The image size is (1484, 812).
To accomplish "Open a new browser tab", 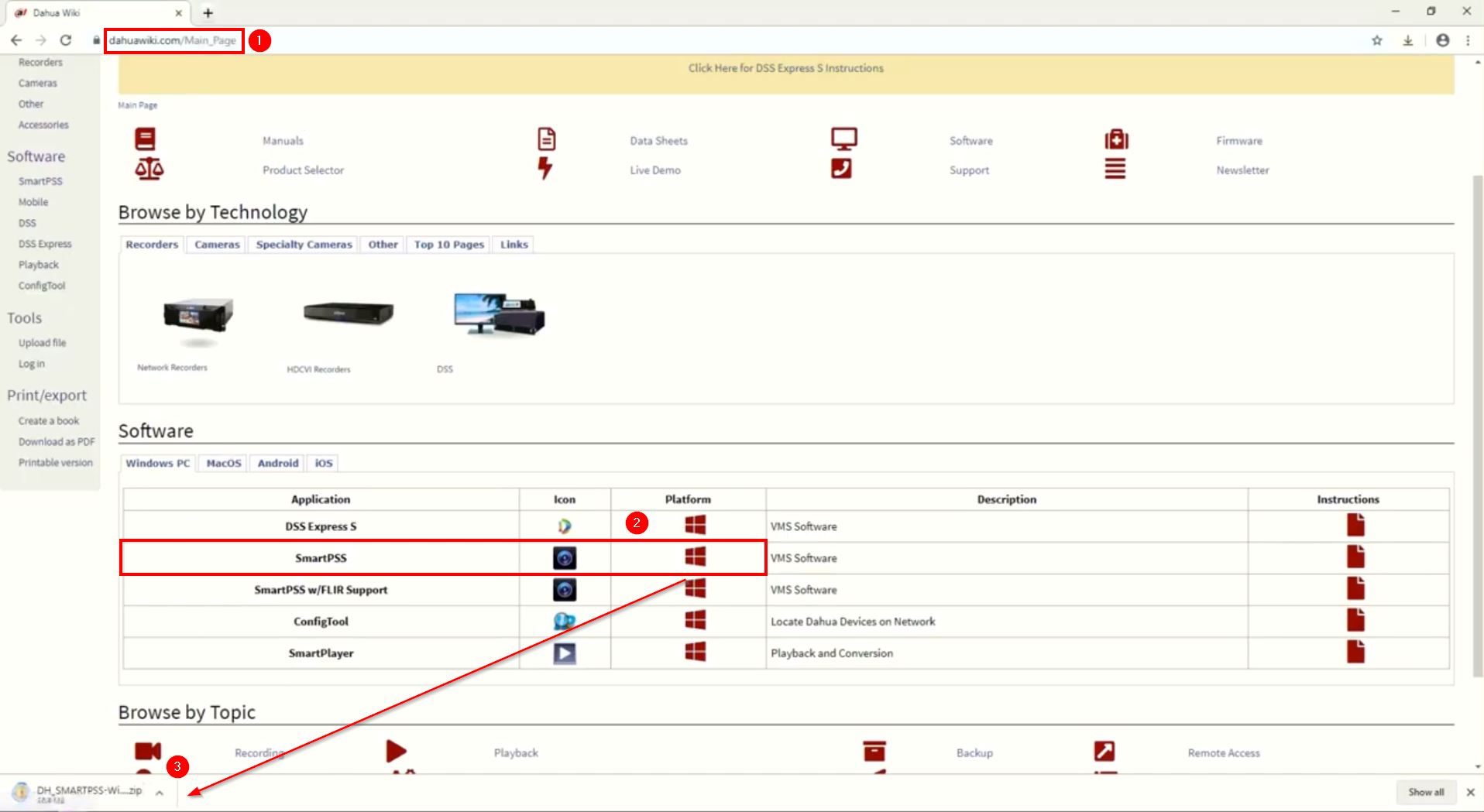I will (208, 12).
